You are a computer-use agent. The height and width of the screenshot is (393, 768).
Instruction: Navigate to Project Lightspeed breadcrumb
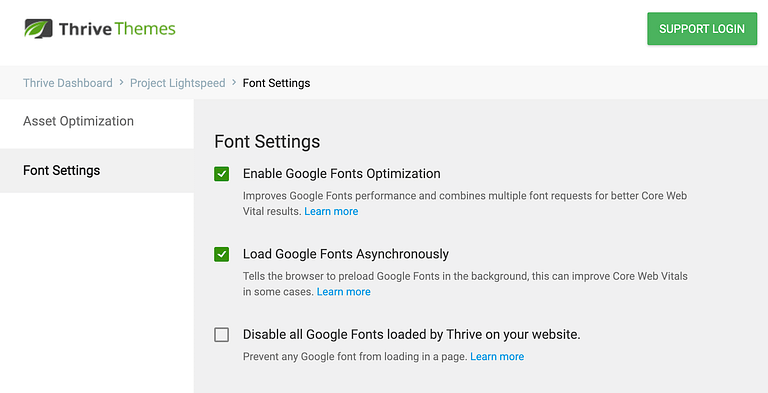[x=177, y=83]
